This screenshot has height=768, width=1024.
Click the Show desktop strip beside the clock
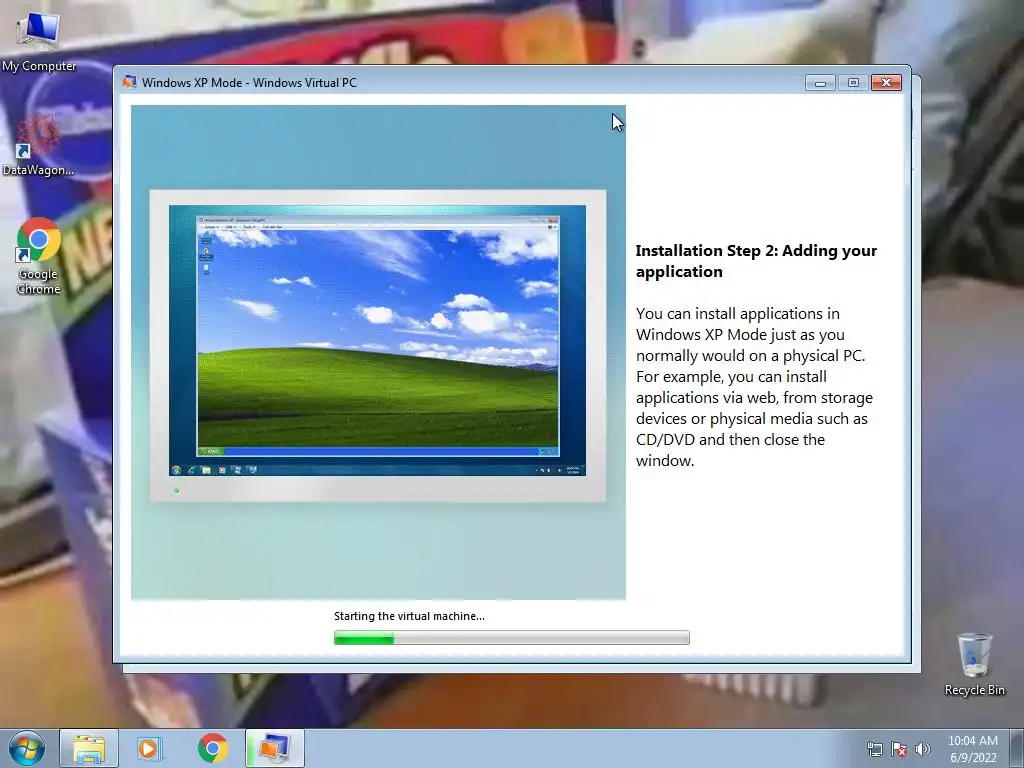tap(1018, 748)
